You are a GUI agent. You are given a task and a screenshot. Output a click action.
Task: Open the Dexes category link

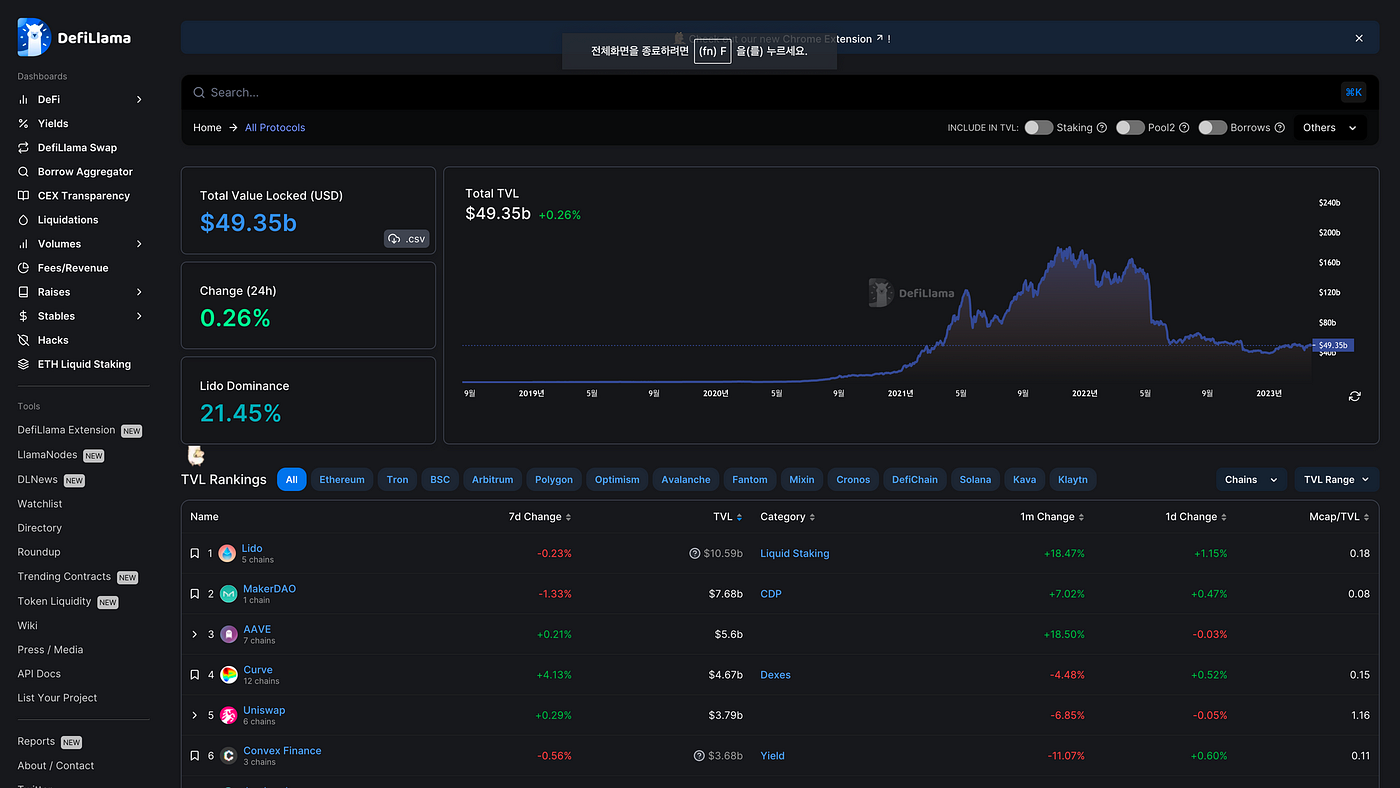[x=775, y=675]
